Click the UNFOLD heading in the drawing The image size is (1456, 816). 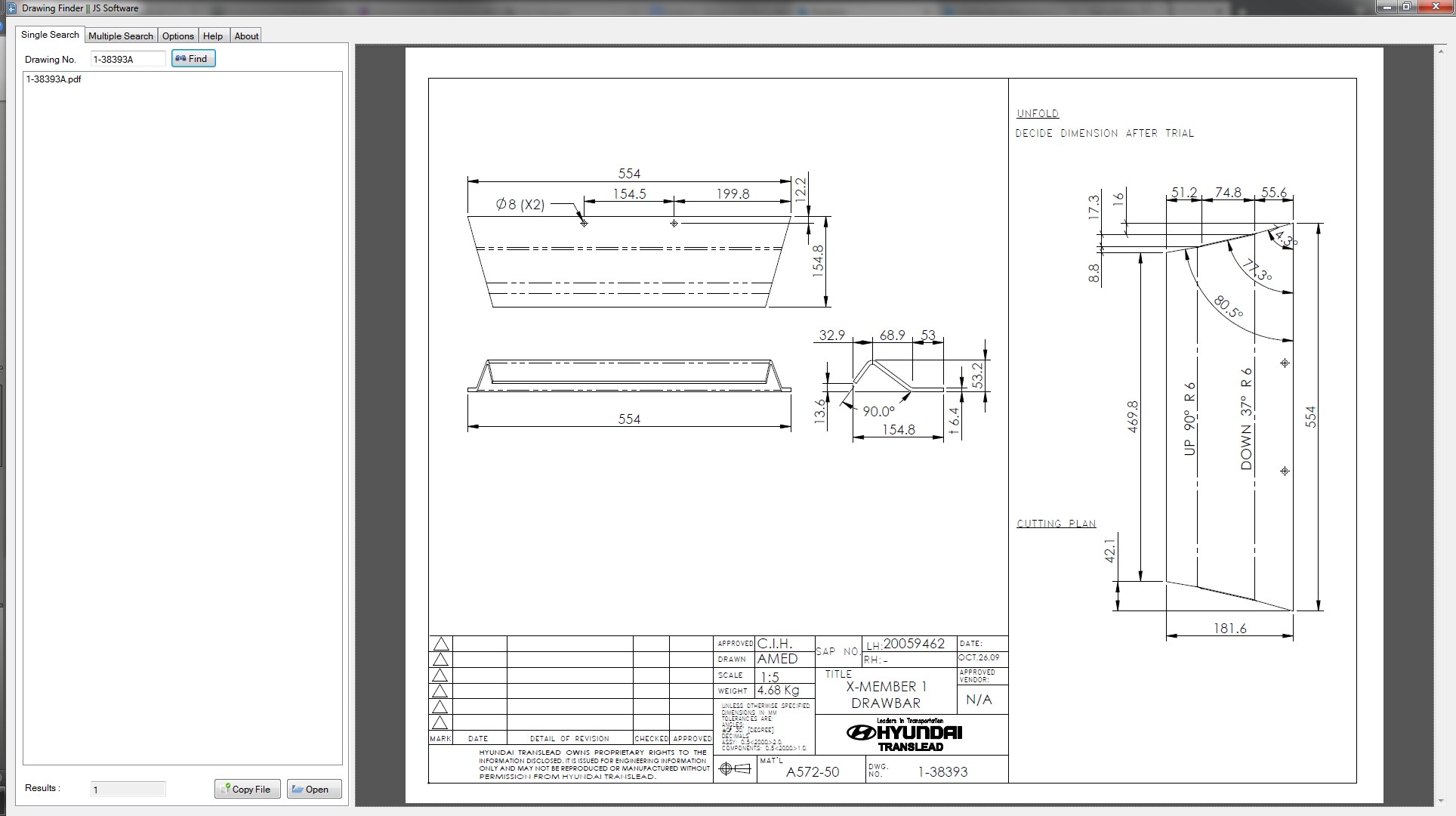[1038, 113]
